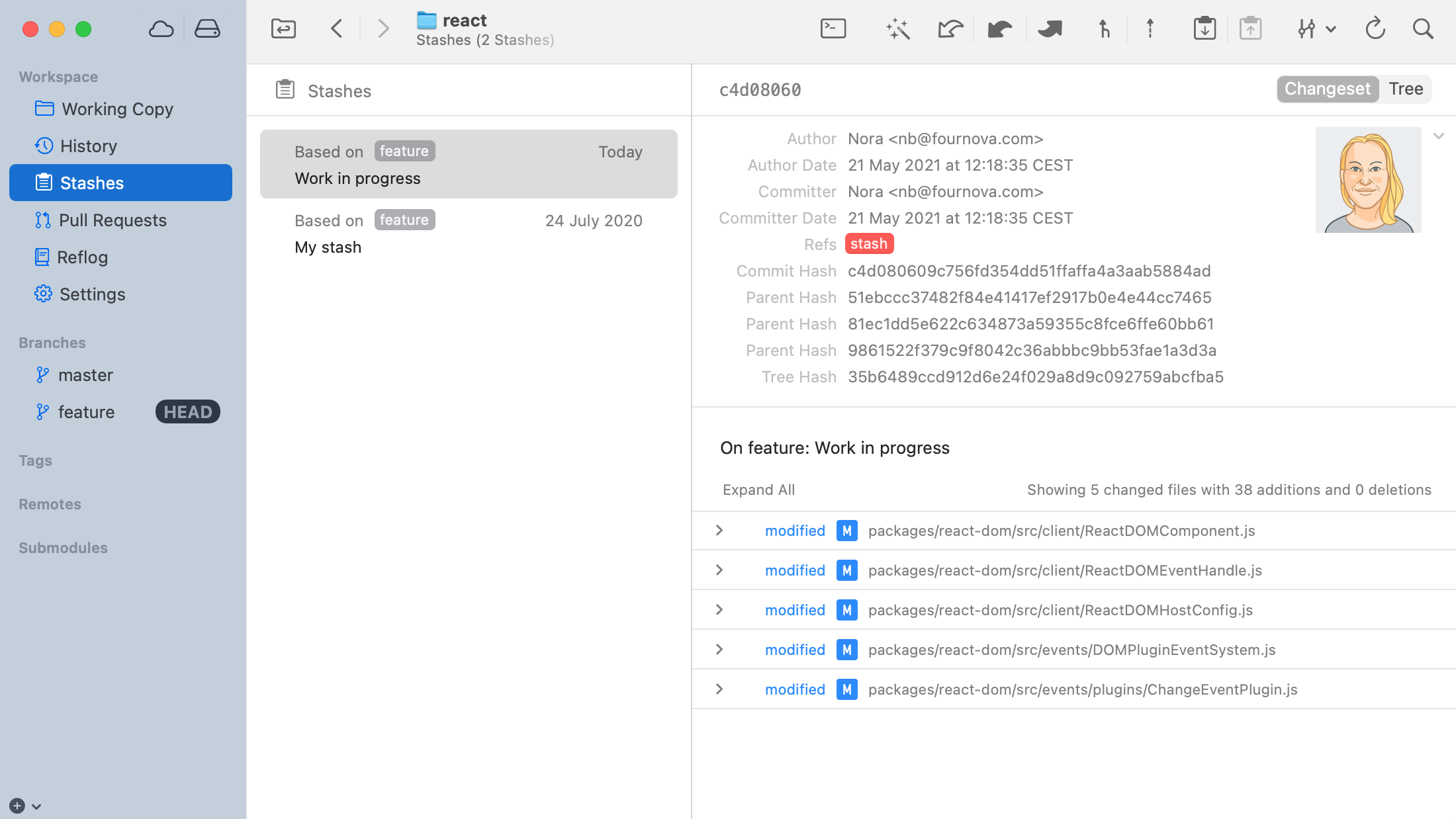Open History in the sidebar
The width and height of the screenshot is (1456, 819).
tap(88, 146)
